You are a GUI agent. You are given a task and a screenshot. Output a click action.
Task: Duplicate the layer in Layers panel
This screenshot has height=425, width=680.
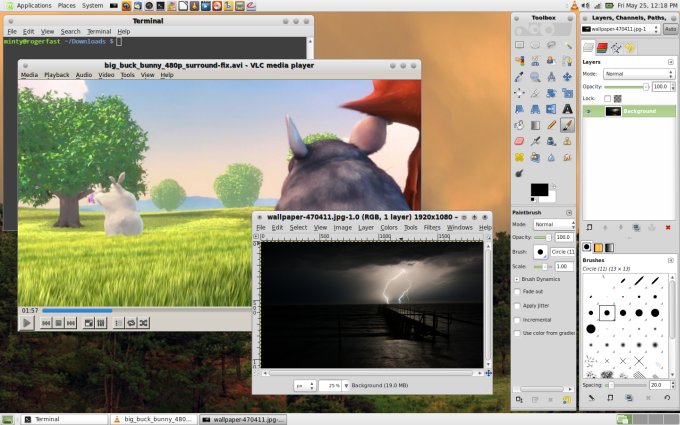tap(636, 227)
